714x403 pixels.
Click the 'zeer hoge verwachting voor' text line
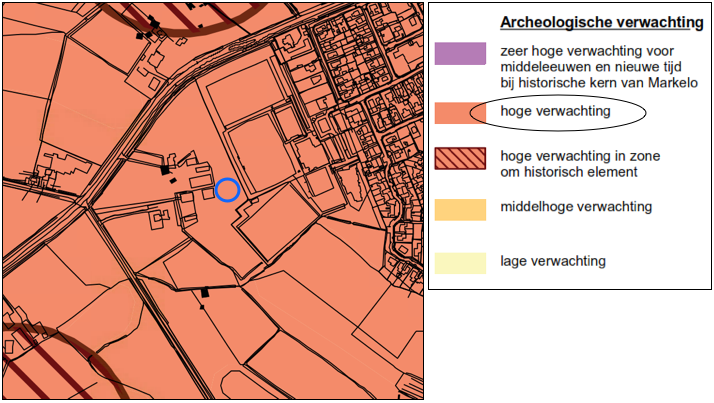[x=587, y=51]
